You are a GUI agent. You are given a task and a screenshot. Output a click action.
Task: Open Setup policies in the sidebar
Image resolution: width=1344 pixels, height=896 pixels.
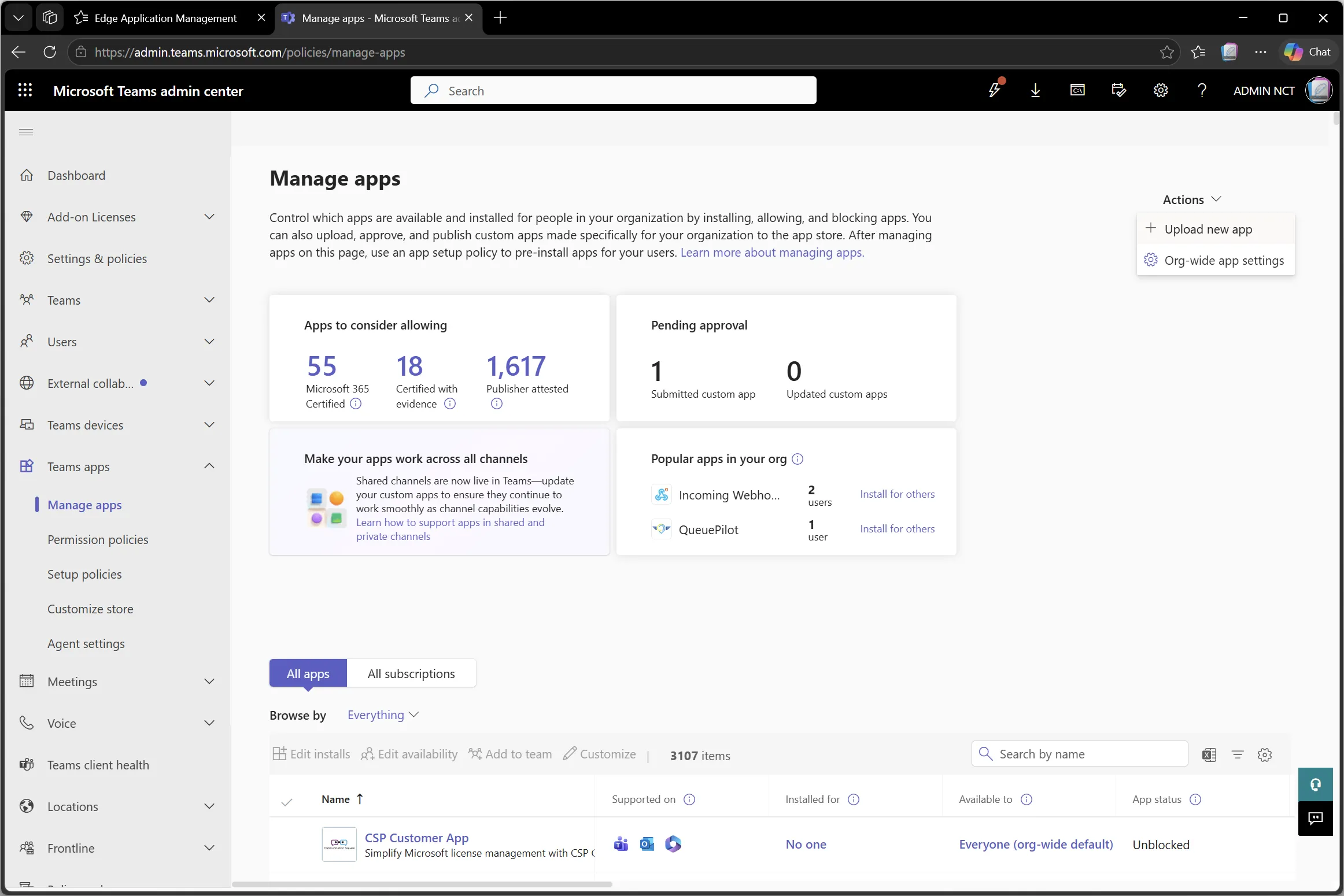tap(84, 574)
